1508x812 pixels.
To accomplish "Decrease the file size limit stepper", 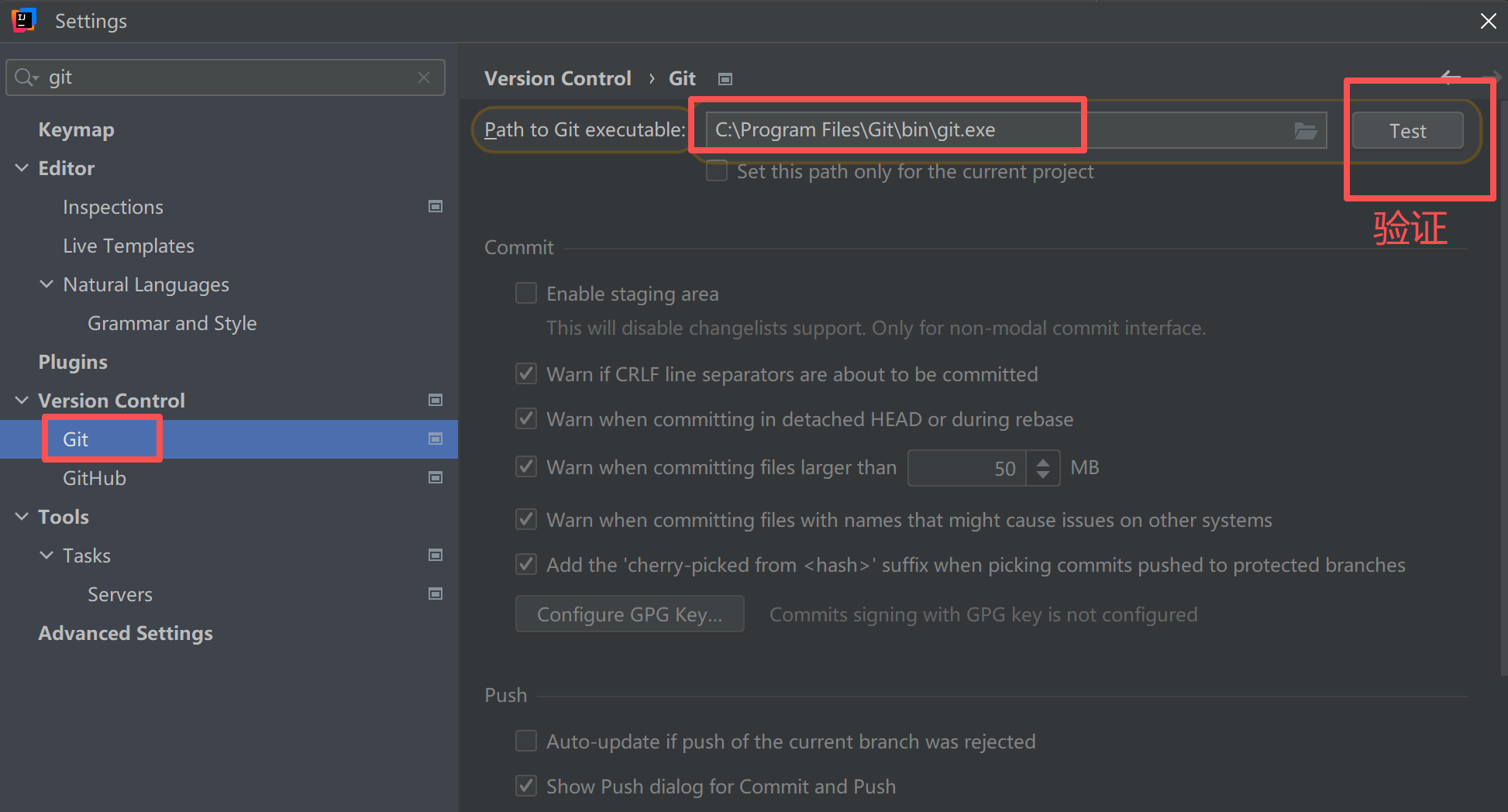I will click(x=1043, y=476).
